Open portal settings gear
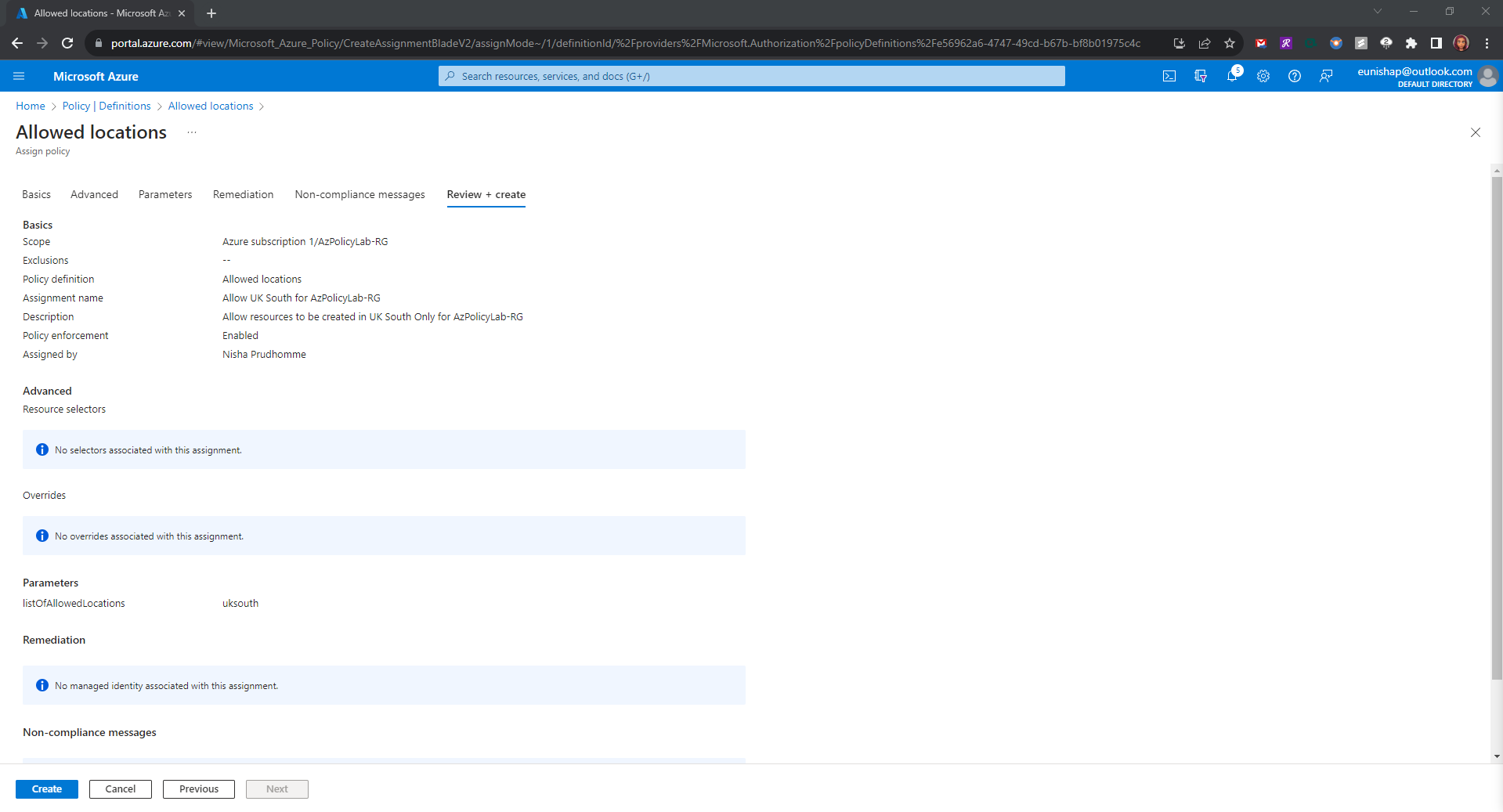Image resolution: width=1503 pixels, height=812 pixels. click(x=1263, y=76)
